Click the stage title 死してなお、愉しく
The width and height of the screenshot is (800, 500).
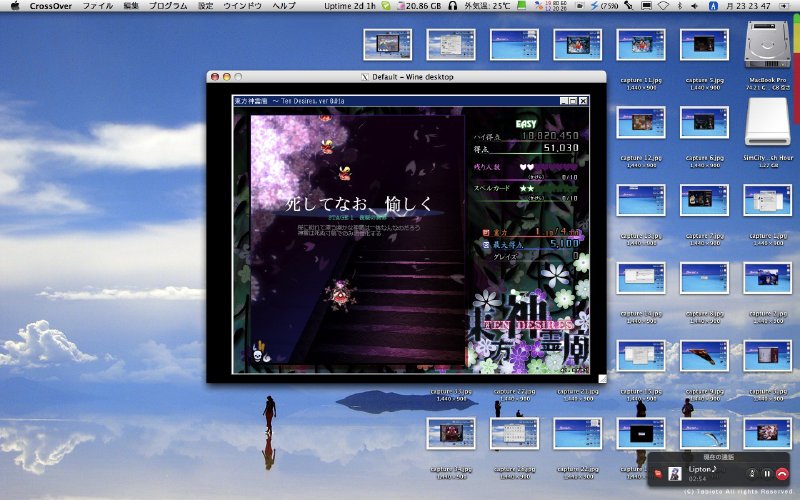pos(359,204)
